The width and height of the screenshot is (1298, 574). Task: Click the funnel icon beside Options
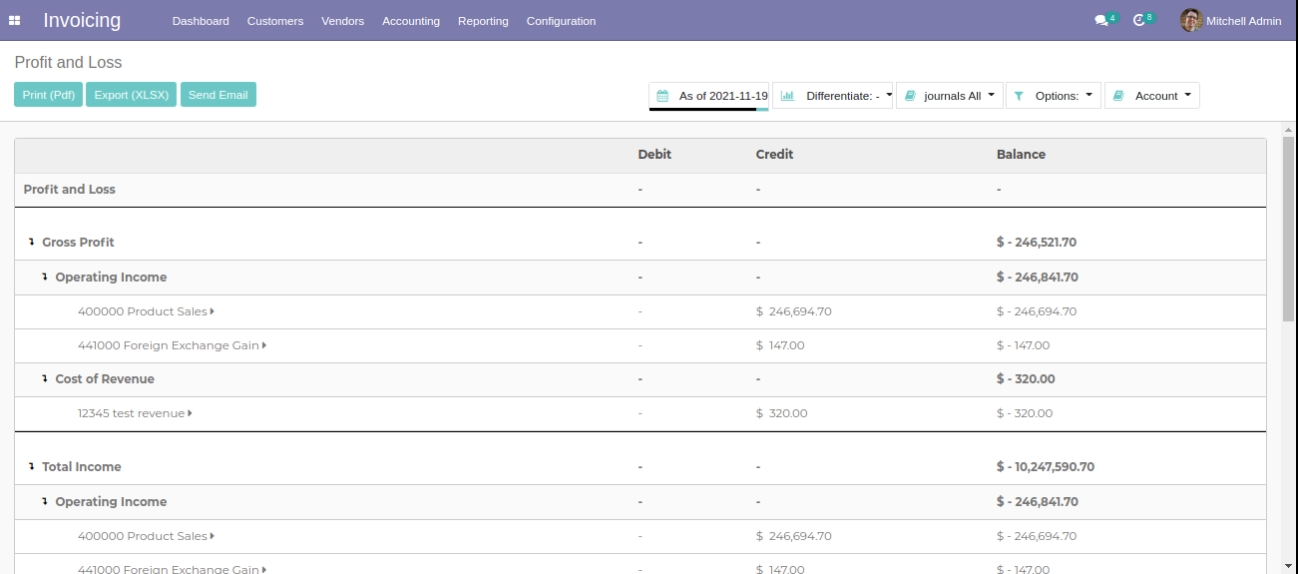point(1018,96)
